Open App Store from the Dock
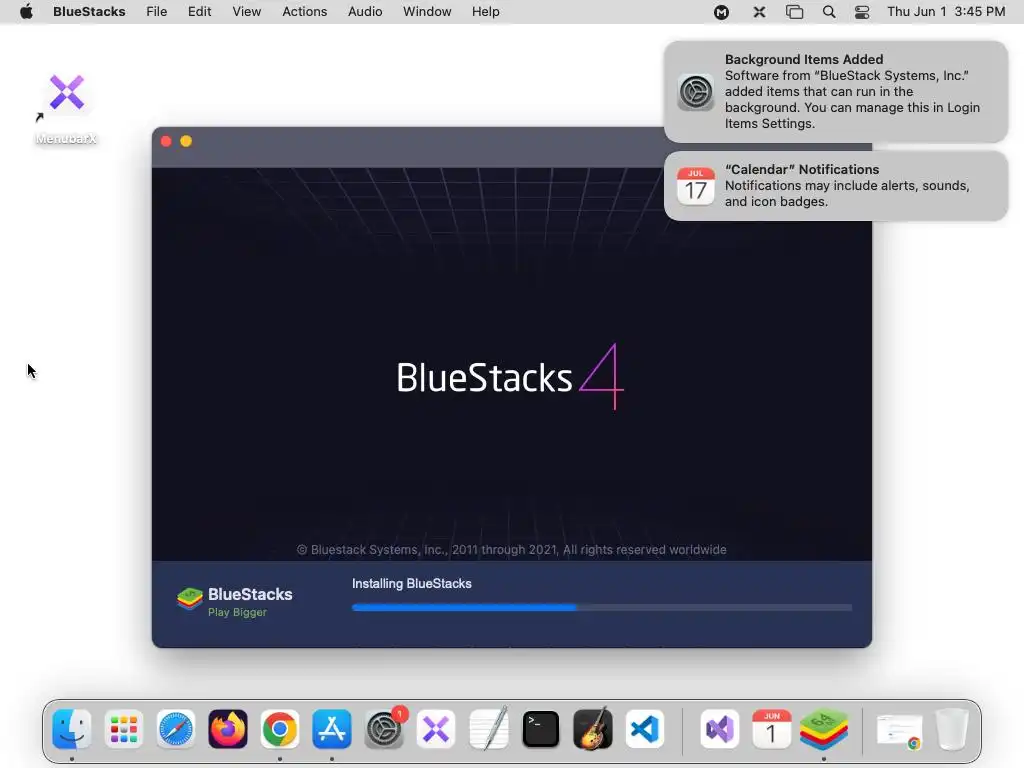The height and width of the screenshot is (768, 1024). [332, 729]
